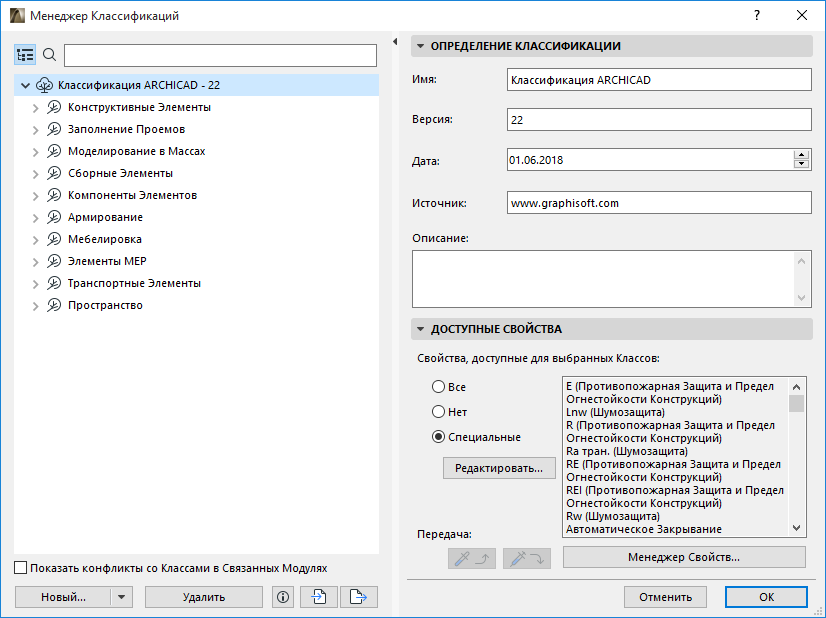Expand Конструктивные Элементы branch

[35, 108]
